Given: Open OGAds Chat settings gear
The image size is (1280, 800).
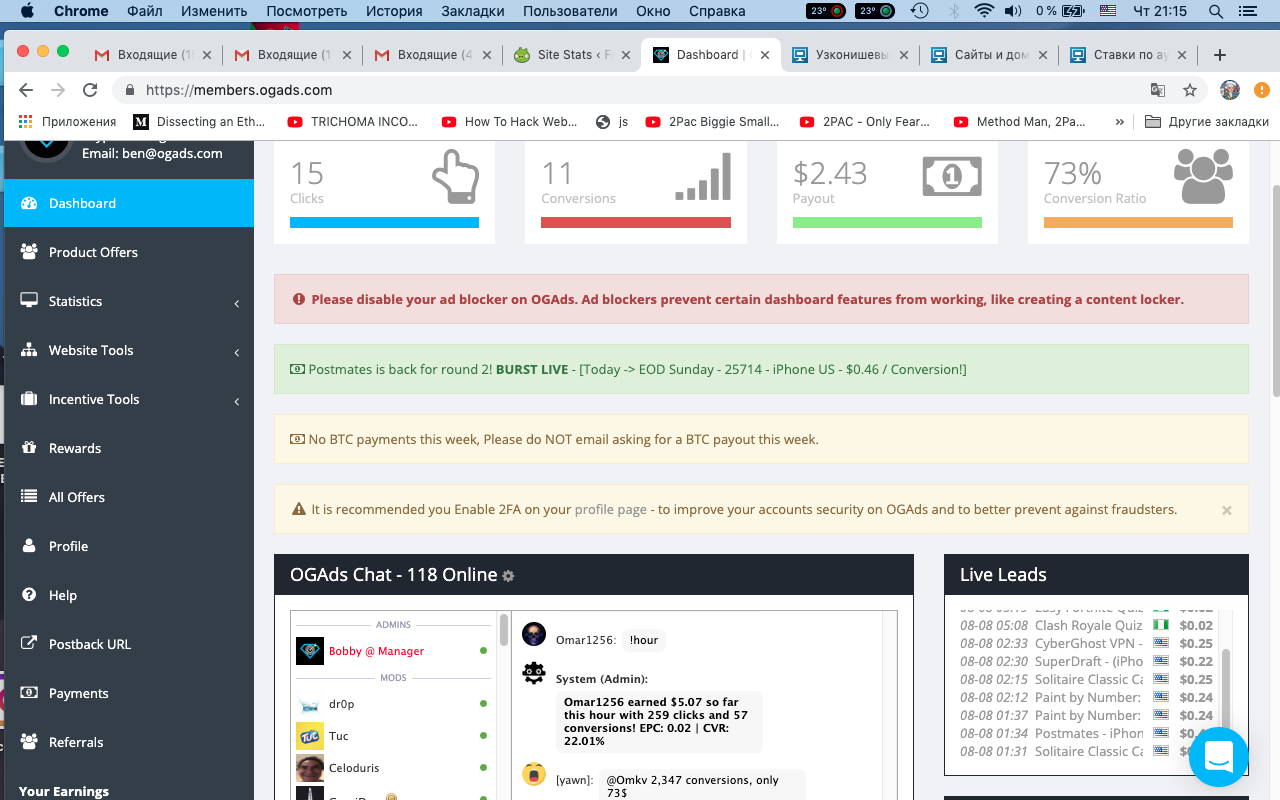Looking at the screenshot, I should (508, 576).
